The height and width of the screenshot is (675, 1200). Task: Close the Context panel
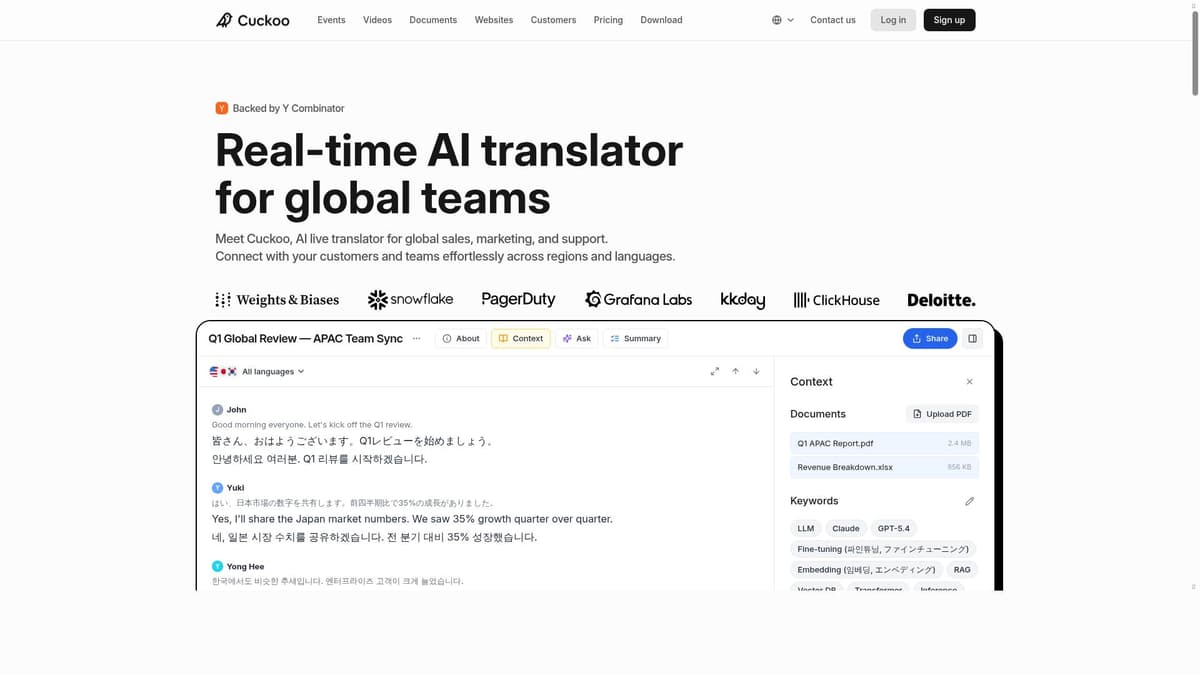(x=969, y=382)
